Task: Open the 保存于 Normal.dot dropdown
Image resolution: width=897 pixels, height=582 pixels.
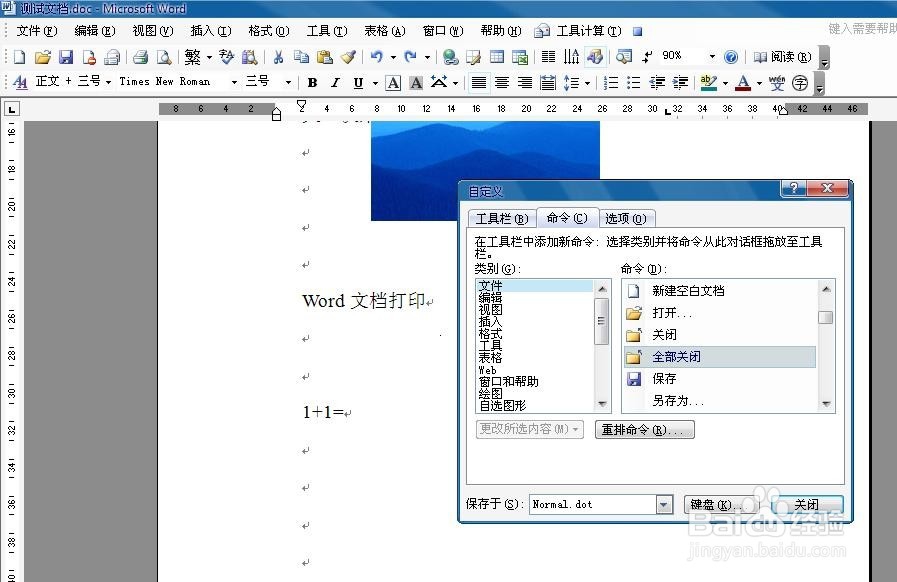Action: click(664, 505)
